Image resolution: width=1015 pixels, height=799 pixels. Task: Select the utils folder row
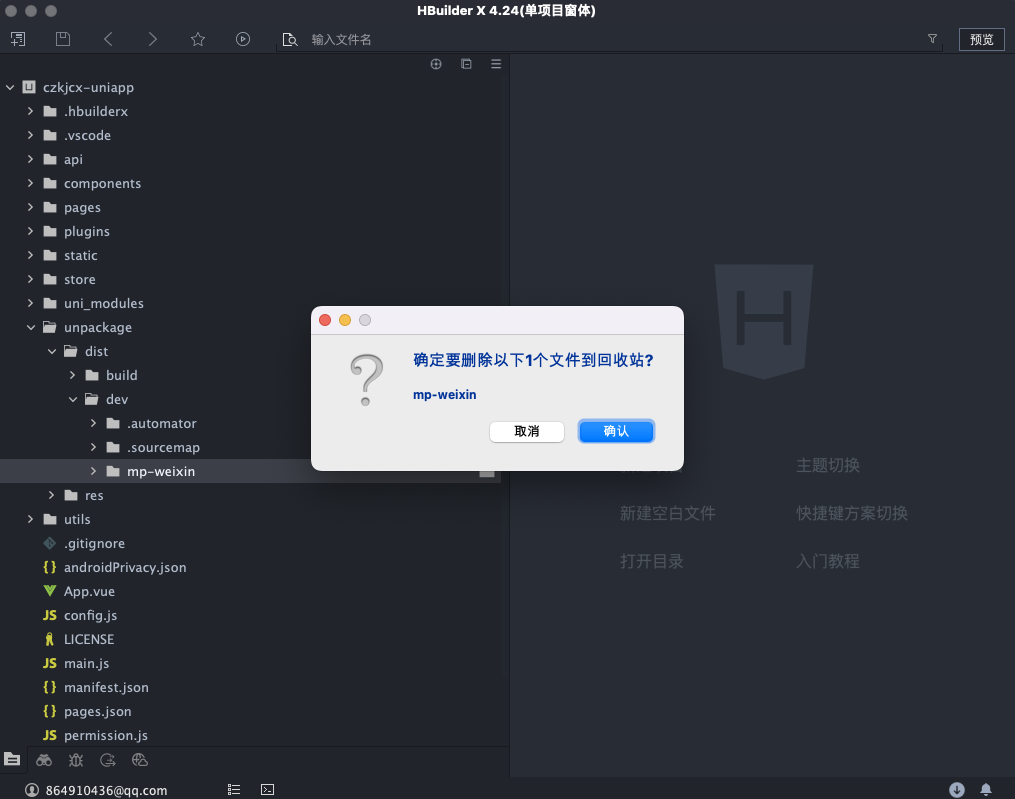point(251,519)
